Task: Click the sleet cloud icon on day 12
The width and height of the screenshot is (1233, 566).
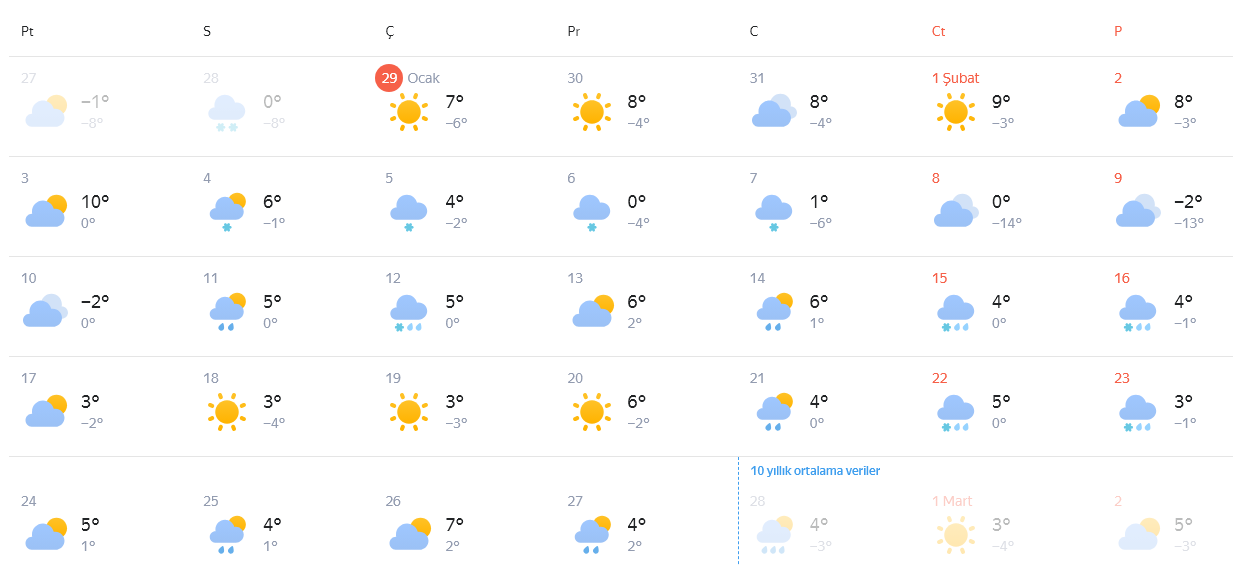Action: 409,312
